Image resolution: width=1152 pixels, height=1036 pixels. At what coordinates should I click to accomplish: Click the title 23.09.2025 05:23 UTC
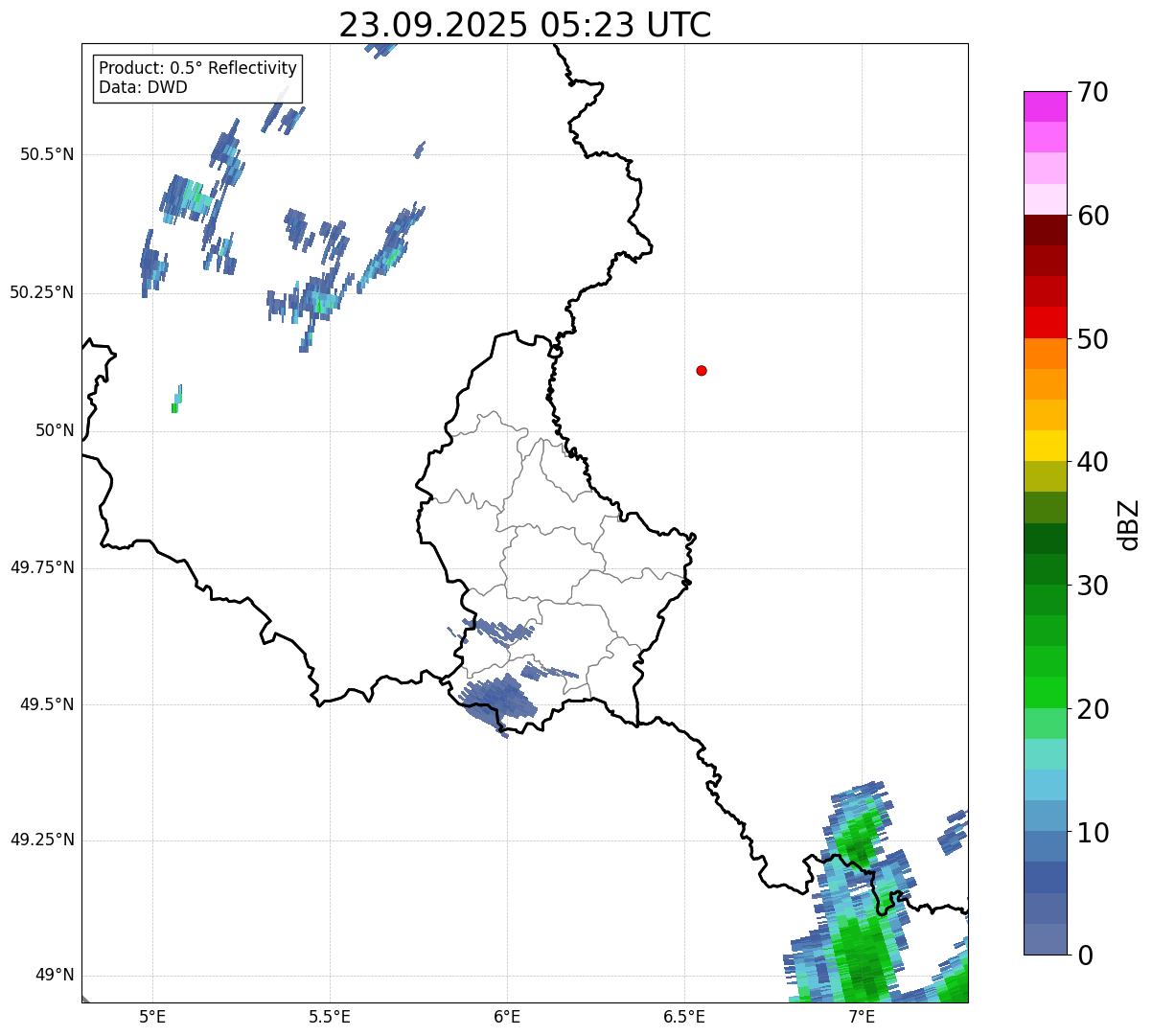pyautogui.click(x=525, y=25)
